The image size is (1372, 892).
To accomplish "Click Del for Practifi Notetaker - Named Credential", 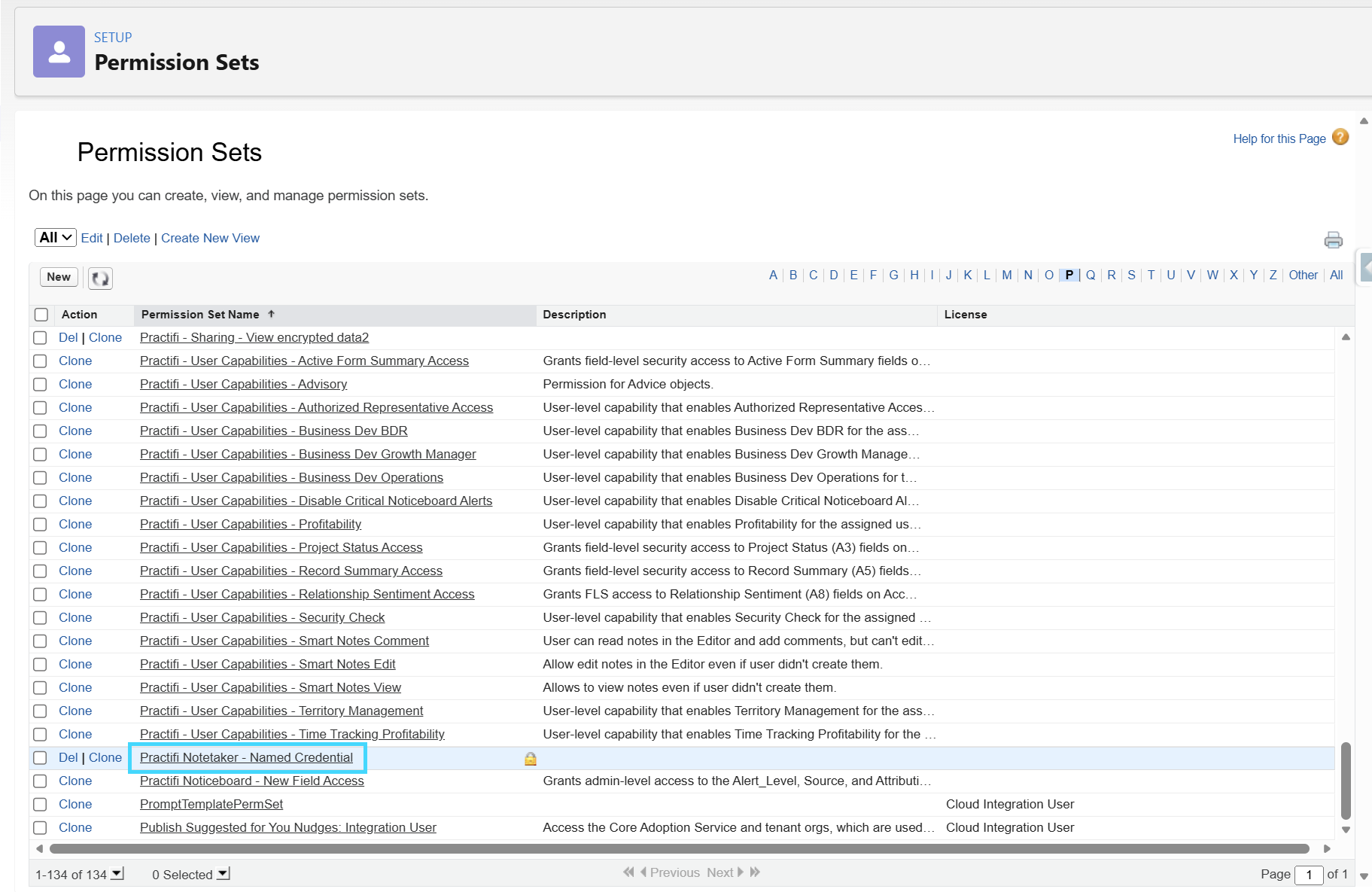I will tap(68, 757).
